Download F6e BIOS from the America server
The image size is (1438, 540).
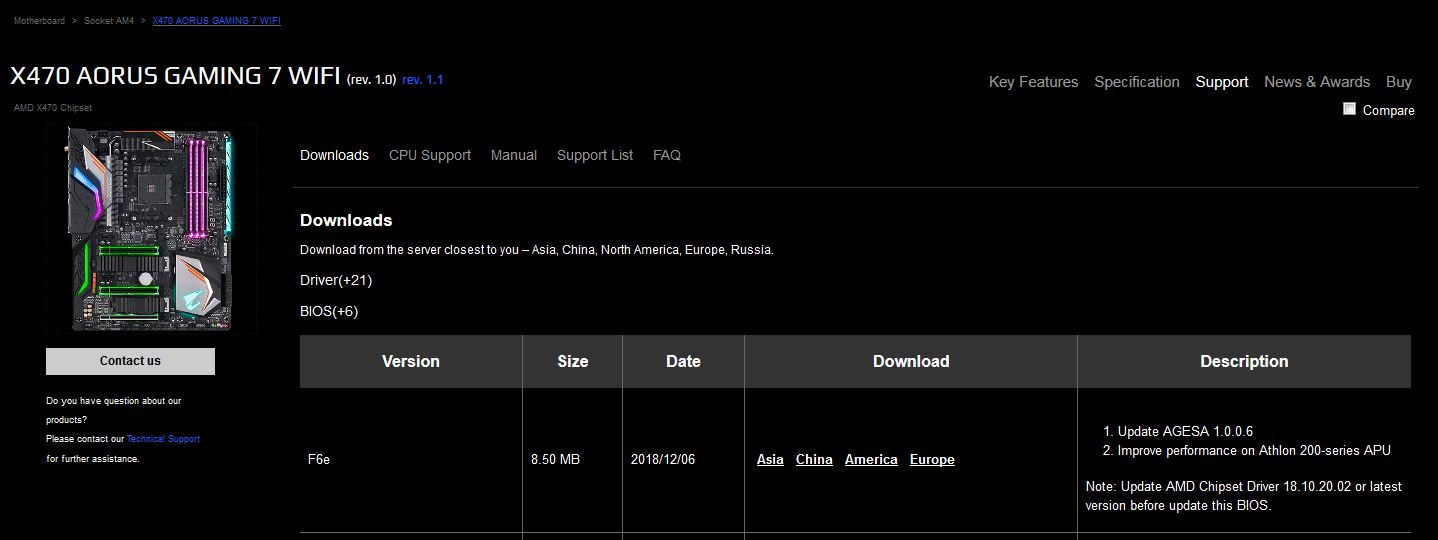(x=871, y=459)
